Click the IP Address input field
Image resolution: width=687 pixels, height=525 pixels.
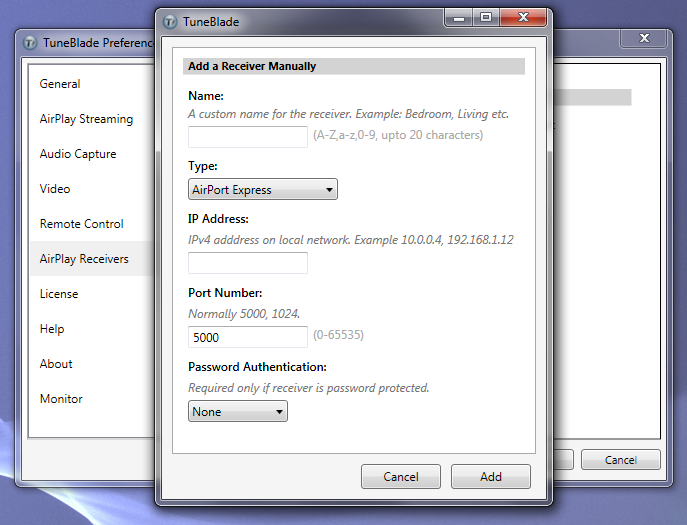248,263
